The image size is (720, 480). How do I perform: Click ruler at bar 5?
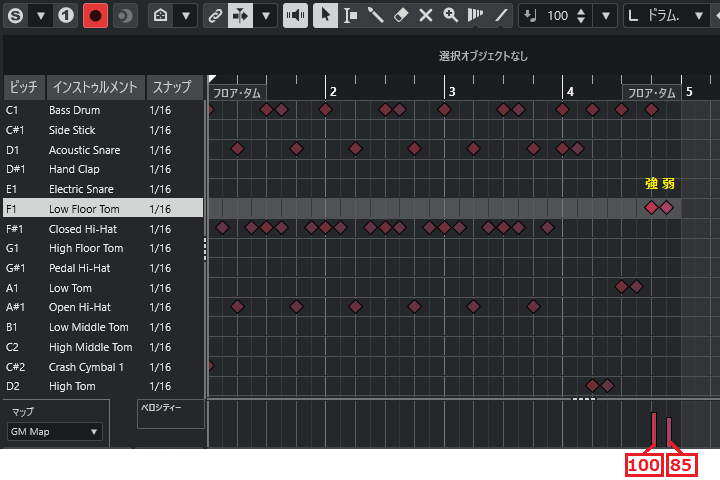click(689, 91)
